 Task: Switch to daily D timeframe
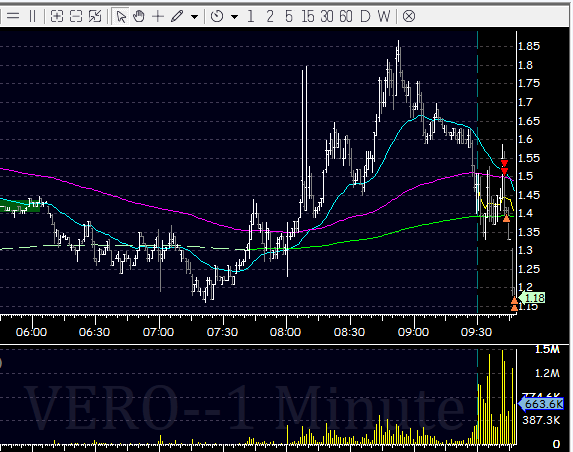[x=365, y=16]
